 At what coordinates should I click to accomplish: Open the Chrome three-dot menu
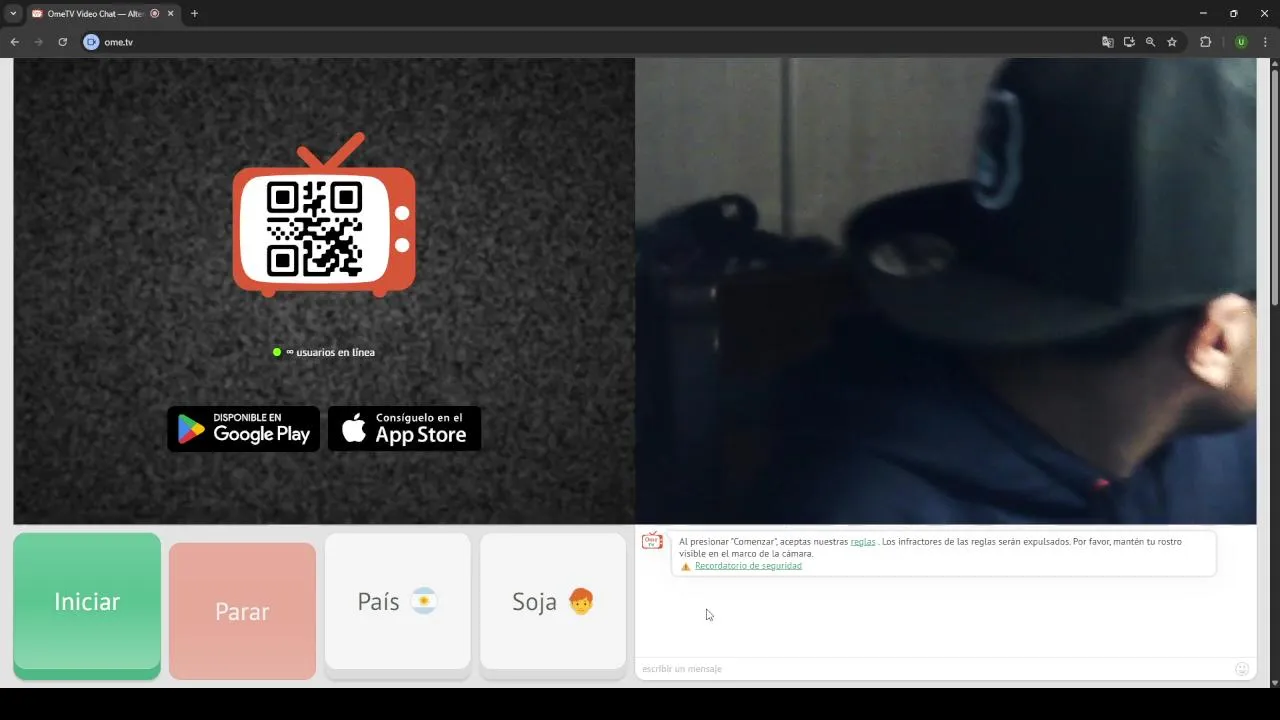(1265, 42)
